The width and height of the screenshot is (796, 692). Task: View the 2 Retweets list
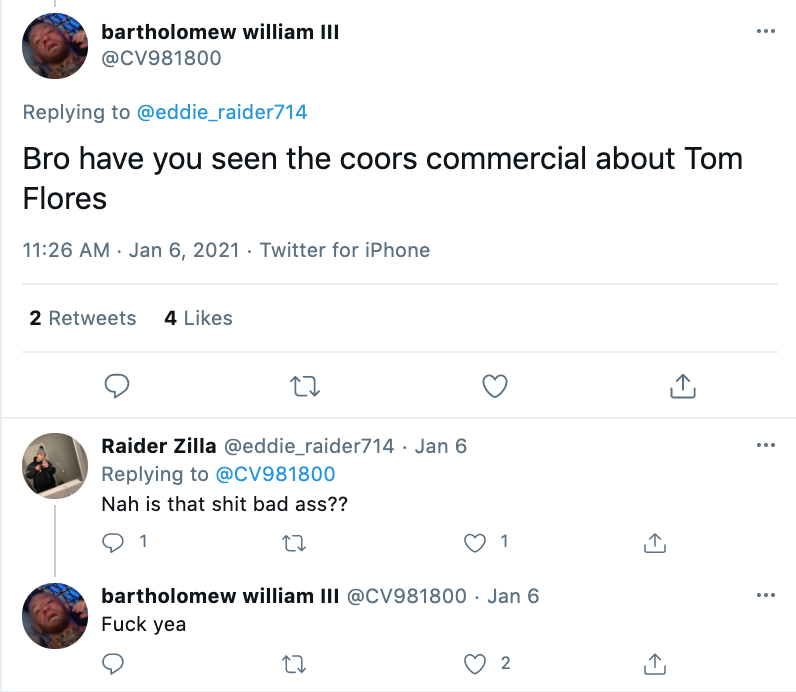83,318
